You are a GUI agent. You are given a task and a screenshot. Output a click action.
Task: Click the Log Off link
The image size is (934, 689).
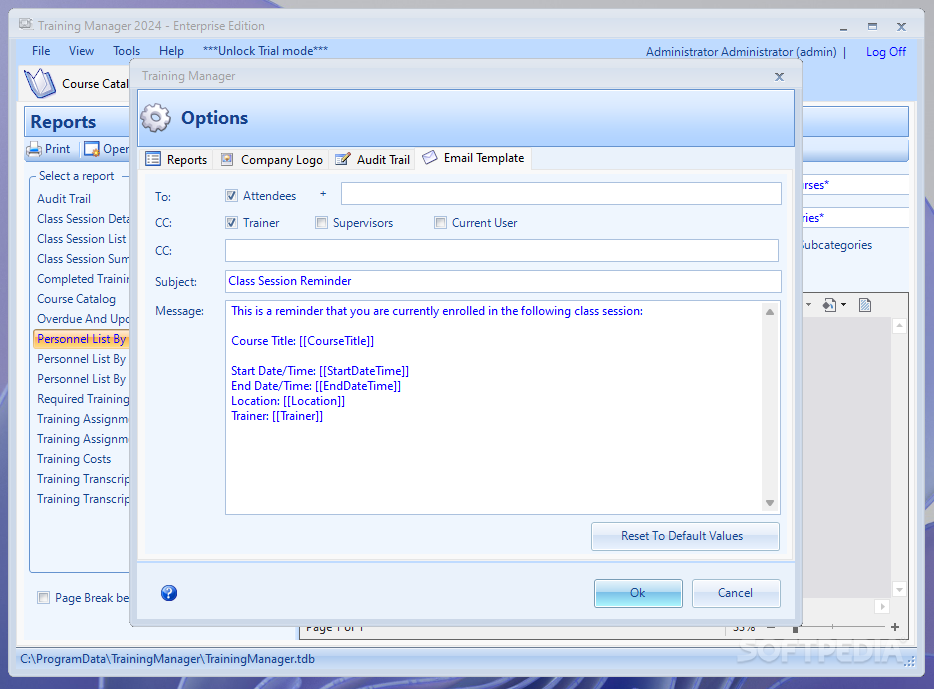coord(886,52)
